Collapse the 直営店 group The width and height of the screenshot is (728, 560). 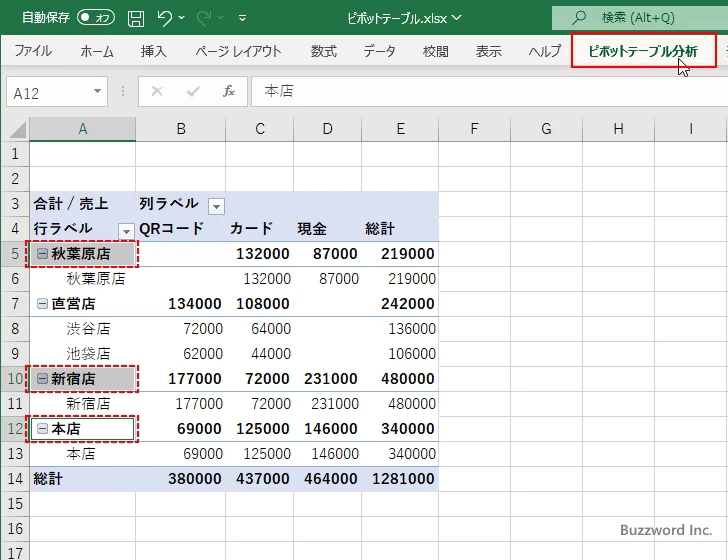coord(42,303)
